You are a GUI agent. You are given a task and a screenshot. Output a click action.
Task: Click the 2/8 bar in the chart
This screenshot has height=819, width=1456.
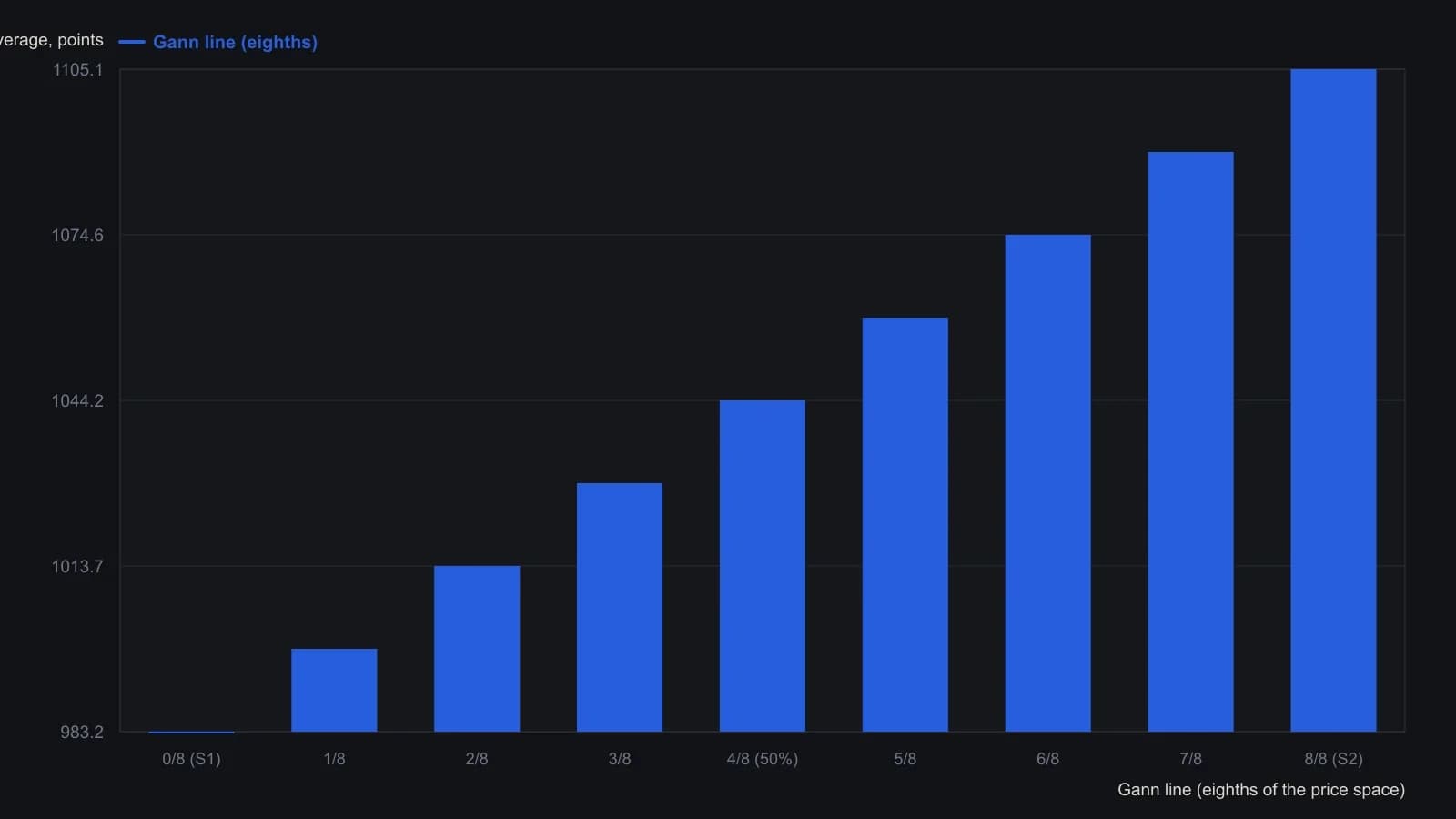click(x=477, y=649)
